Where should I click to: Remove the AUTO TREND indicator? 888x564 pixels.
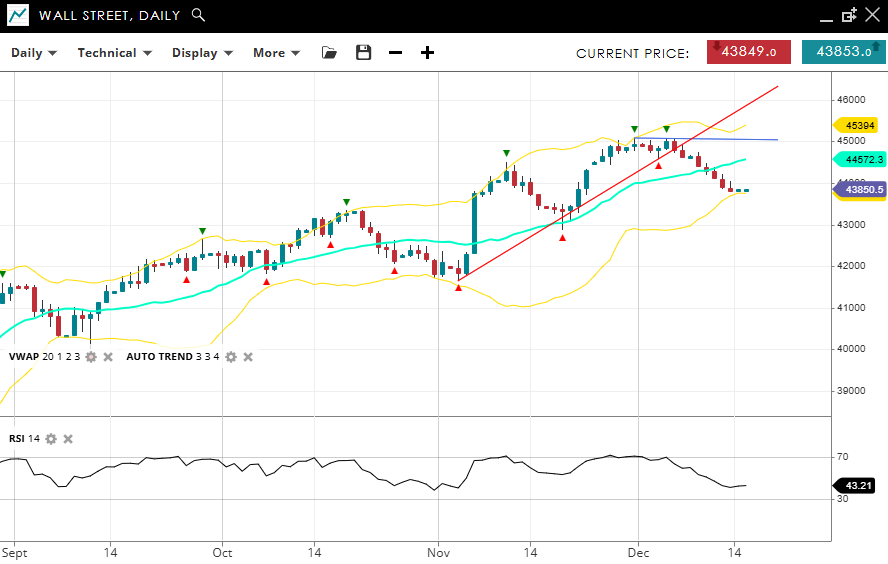[248, 357]
